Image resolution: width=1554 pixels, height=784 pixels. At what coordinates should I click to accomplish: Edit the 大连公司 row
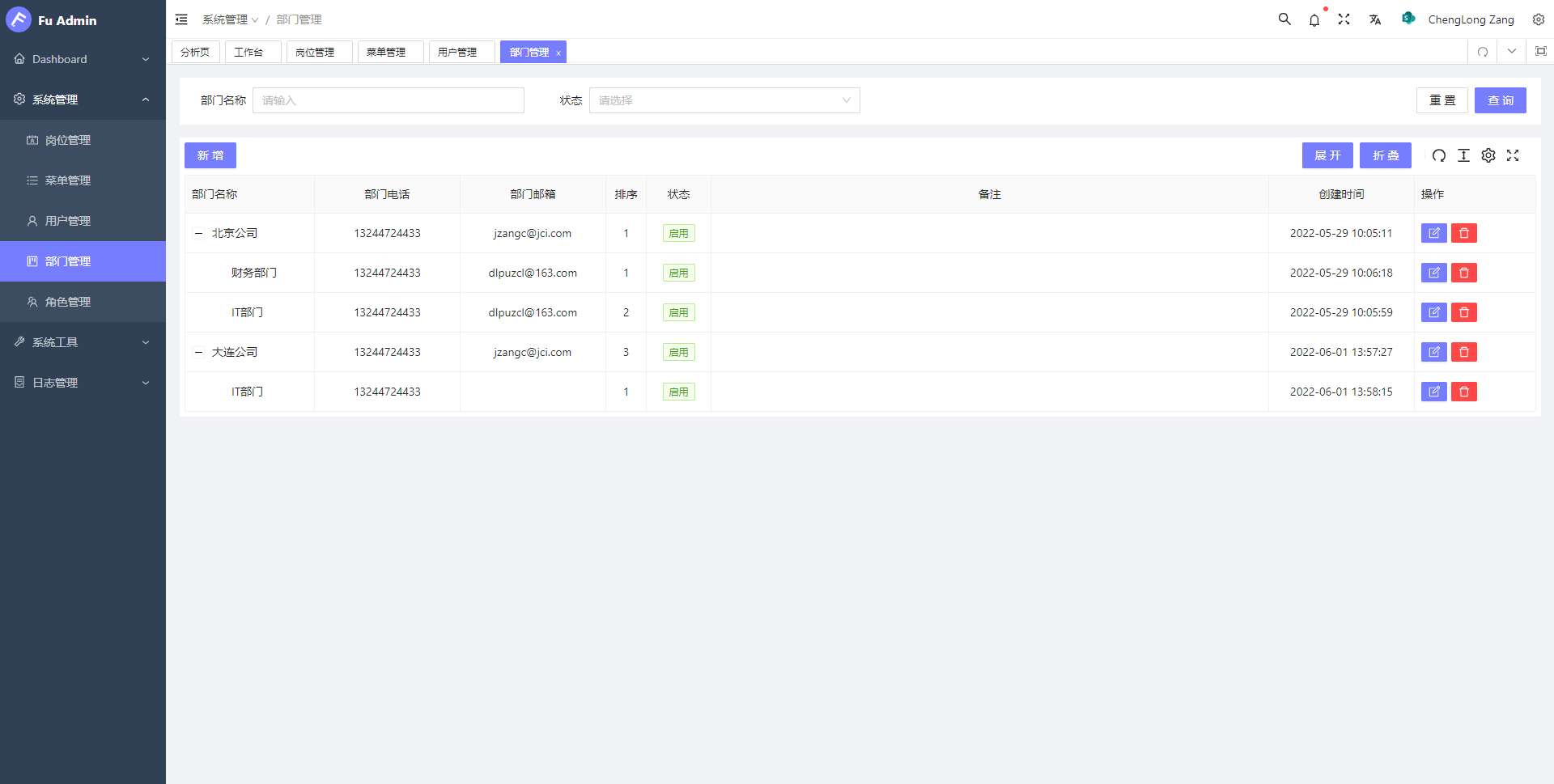point(1434,352)
